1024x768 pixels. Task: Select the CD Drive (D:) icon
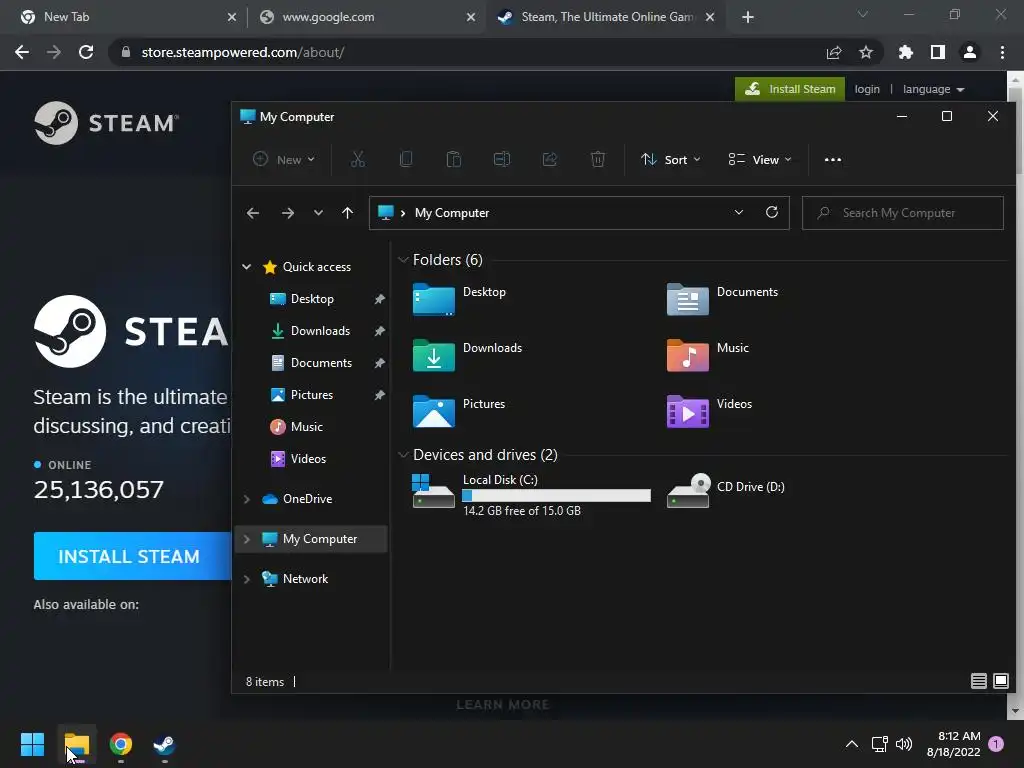point(688,490)
